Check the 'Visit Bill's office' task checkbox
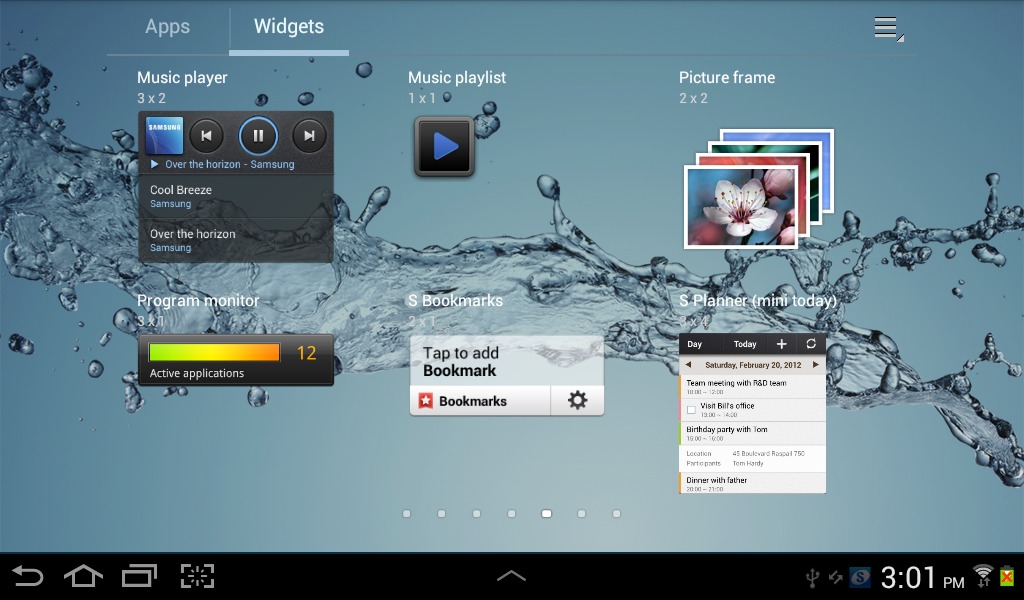This screenshot has width=1024, height=600. 692,410
